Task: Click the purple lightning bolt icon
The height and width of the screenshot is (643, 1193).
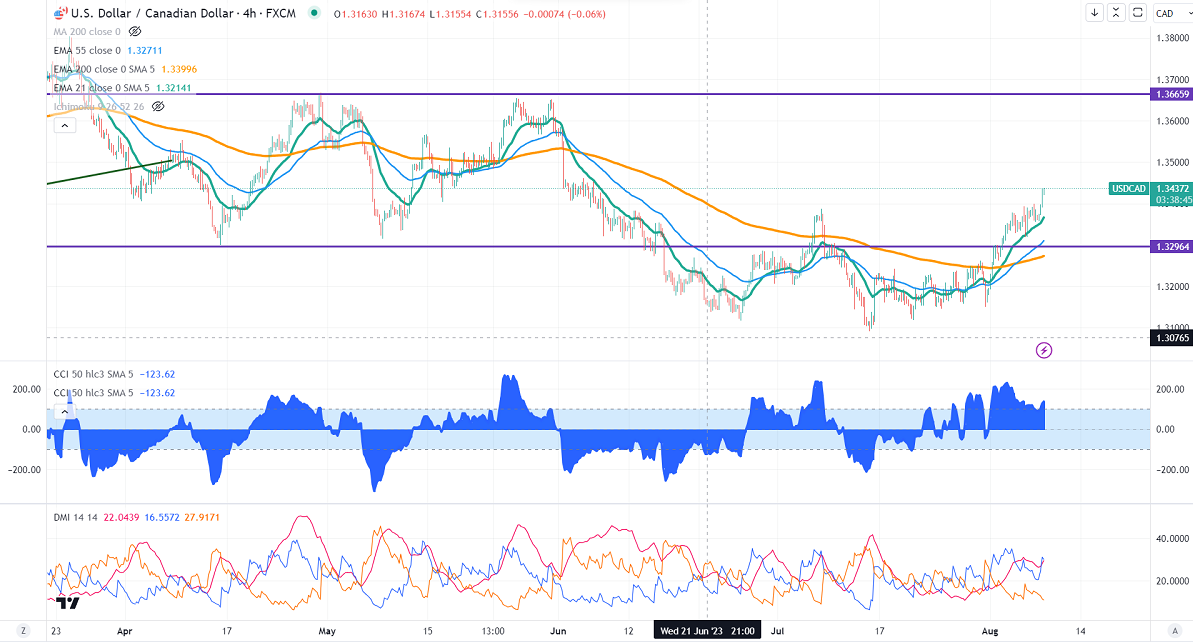Action: point(1044,350)
